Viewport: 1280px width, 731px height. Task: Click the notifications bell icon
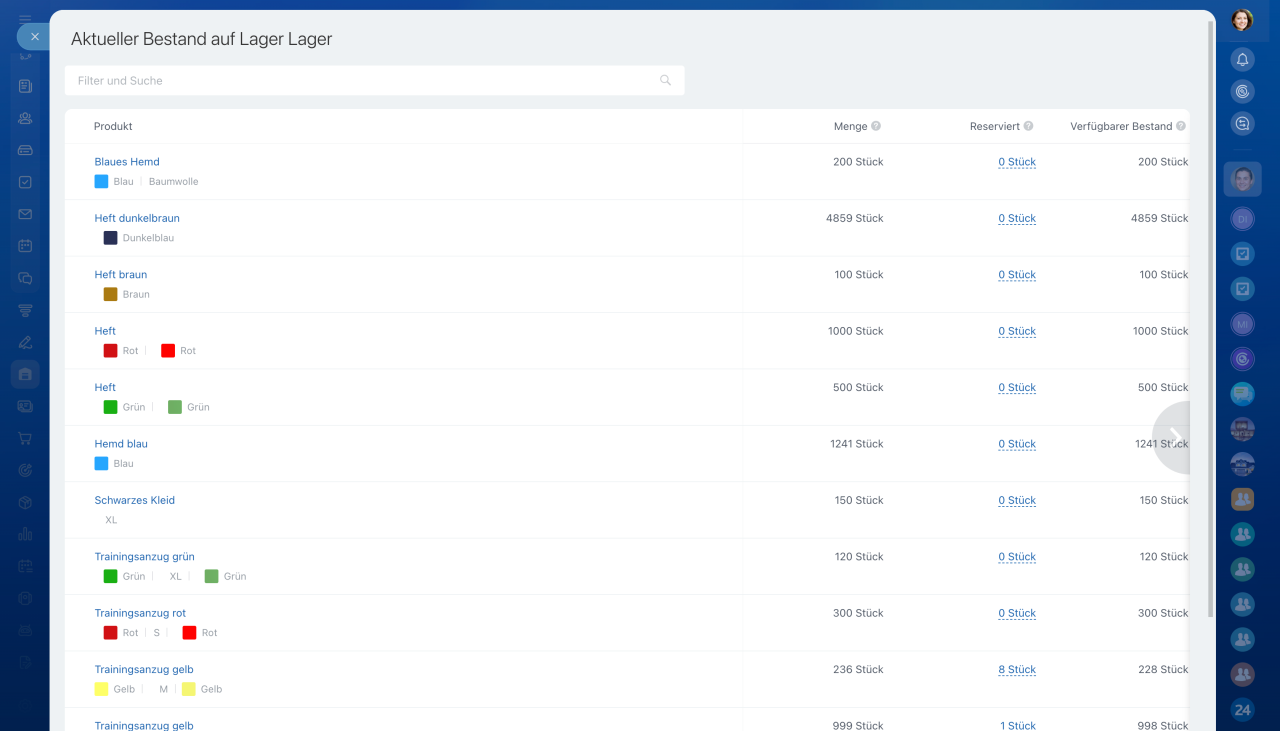(1242, 59)
